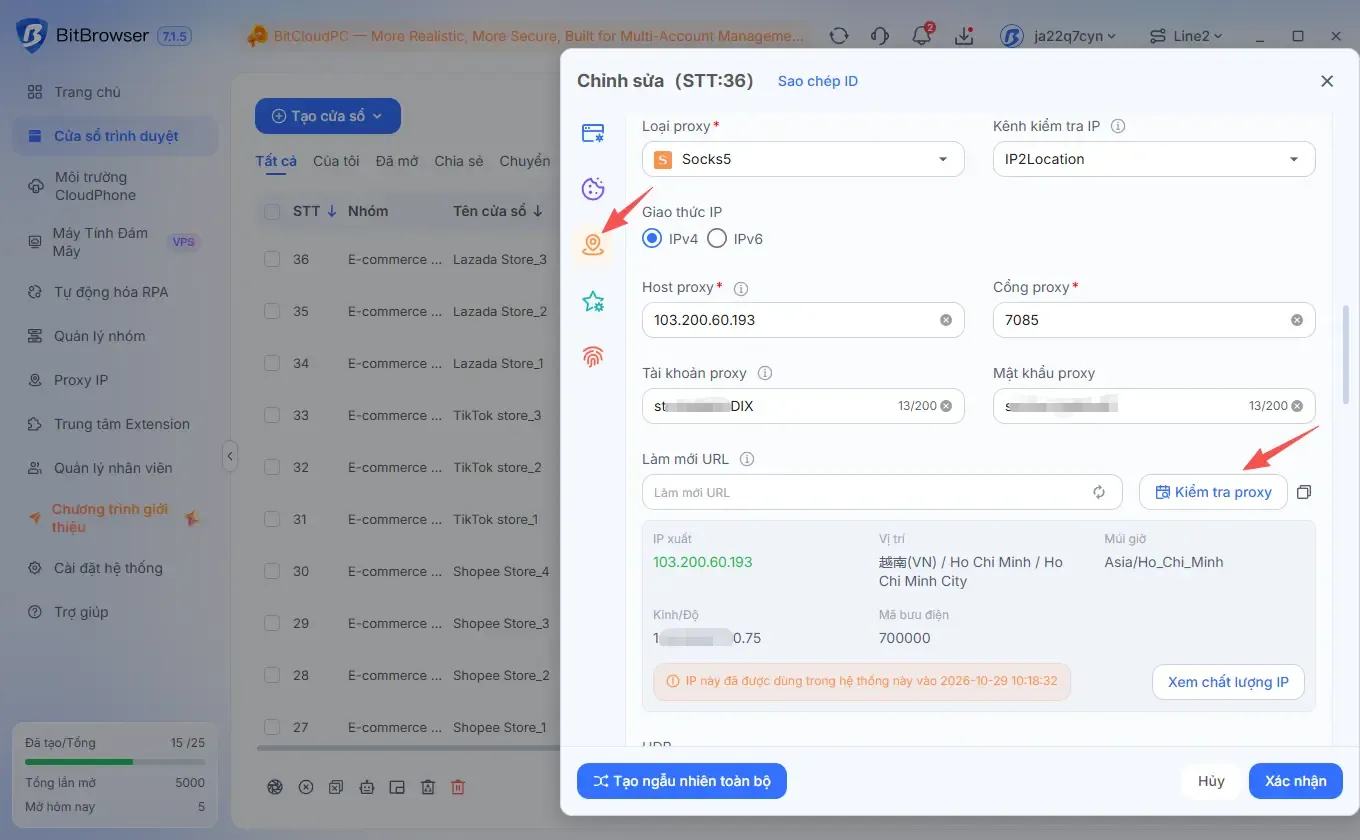Open the download icon in top bar

pos(964,36)
